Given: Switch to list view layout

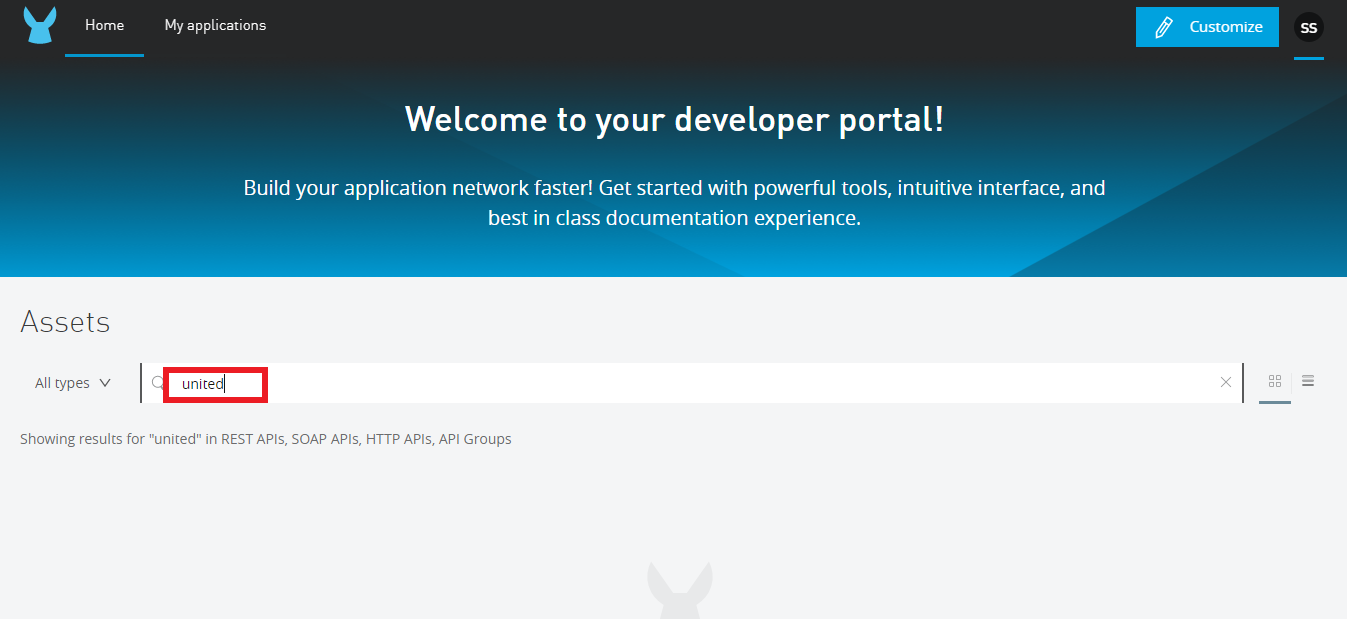Looking at the screenshot, I should pyautogui.click(x=1308, y=381).
